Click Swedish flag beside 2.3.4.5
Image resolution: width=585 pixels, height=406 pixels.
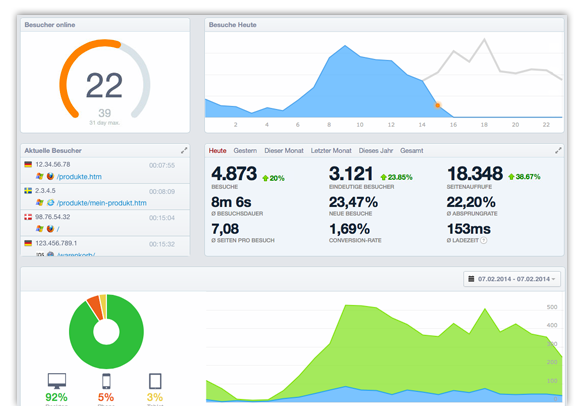[x=28, y=191]
